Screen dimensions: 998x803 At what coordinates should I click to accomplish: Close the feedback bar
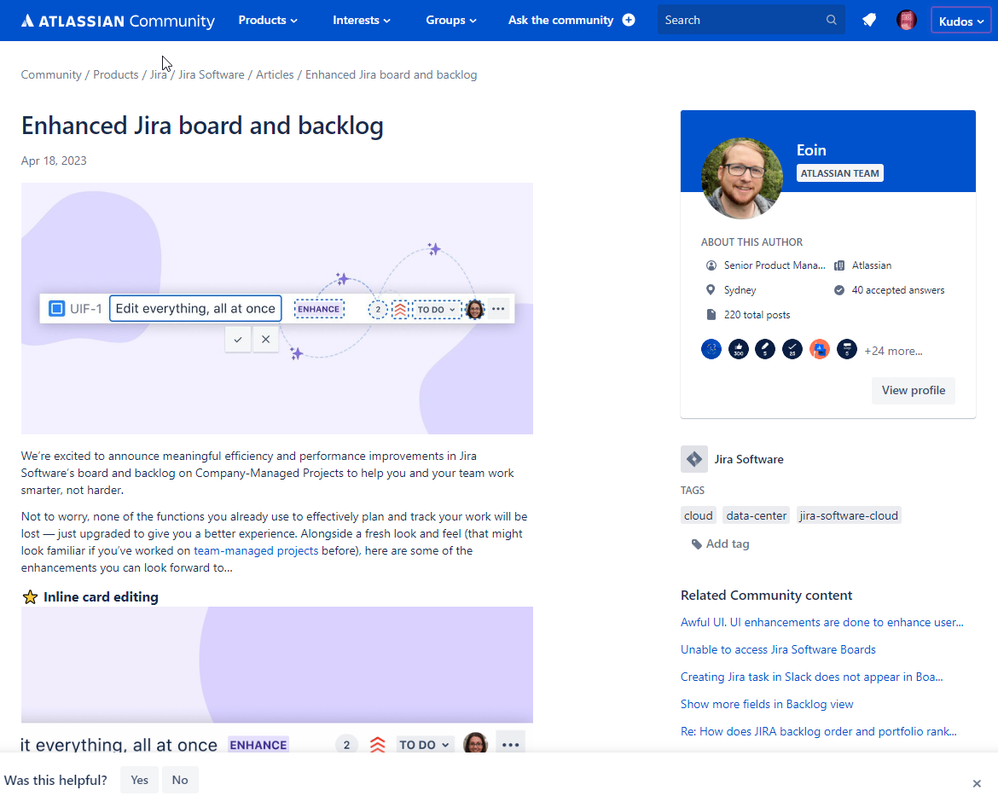pos(976,783)
